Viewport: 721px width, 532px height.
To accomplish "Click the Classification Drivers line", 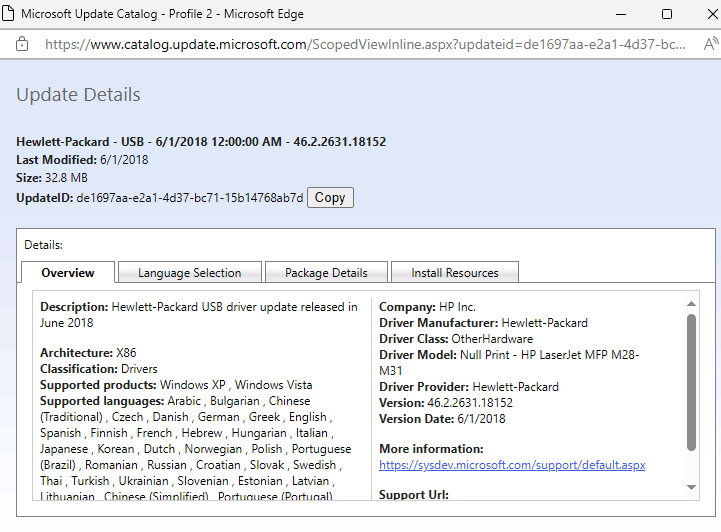I will coord(98,369).
